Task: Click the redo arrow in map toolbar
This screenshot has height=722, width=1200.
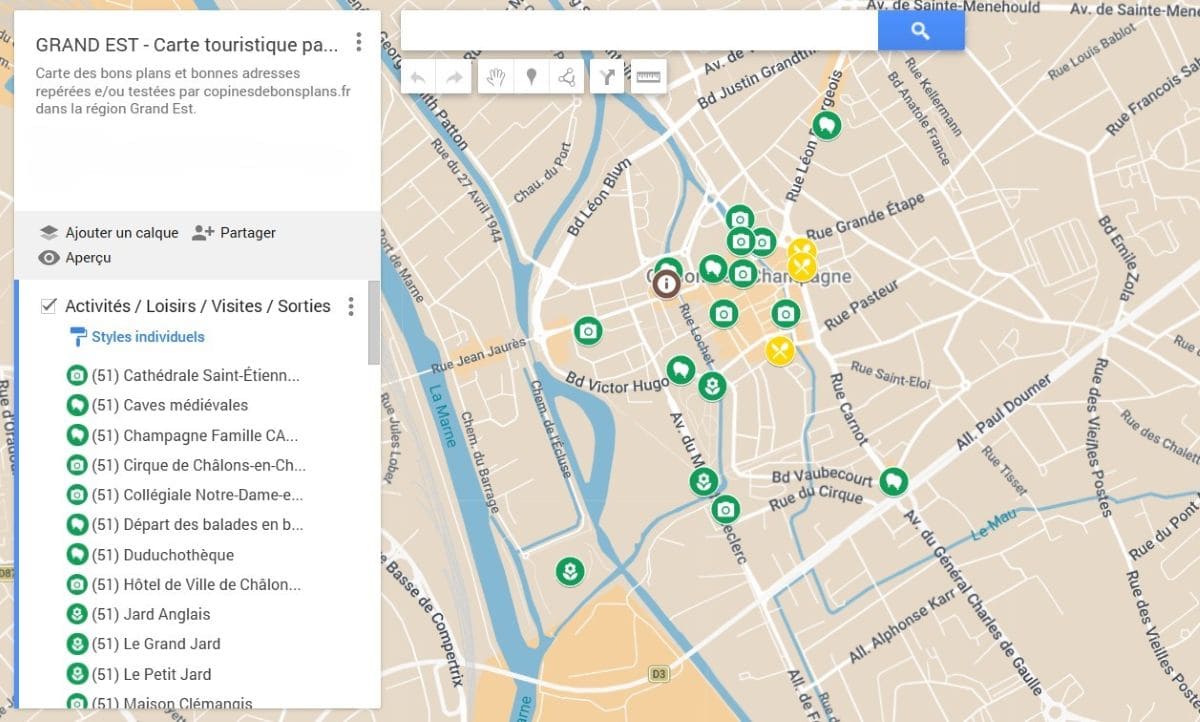Action: 454,78
